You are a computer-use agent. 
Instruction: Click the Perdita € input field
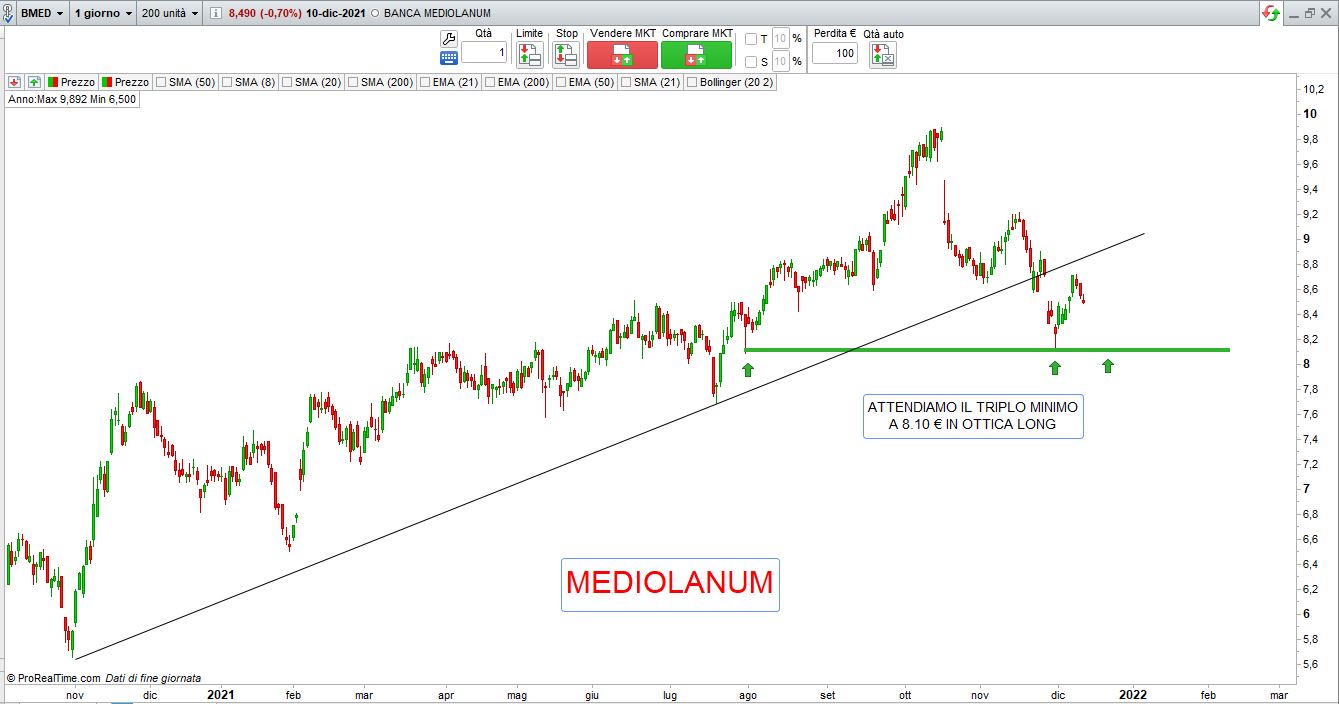coord(834,53)
